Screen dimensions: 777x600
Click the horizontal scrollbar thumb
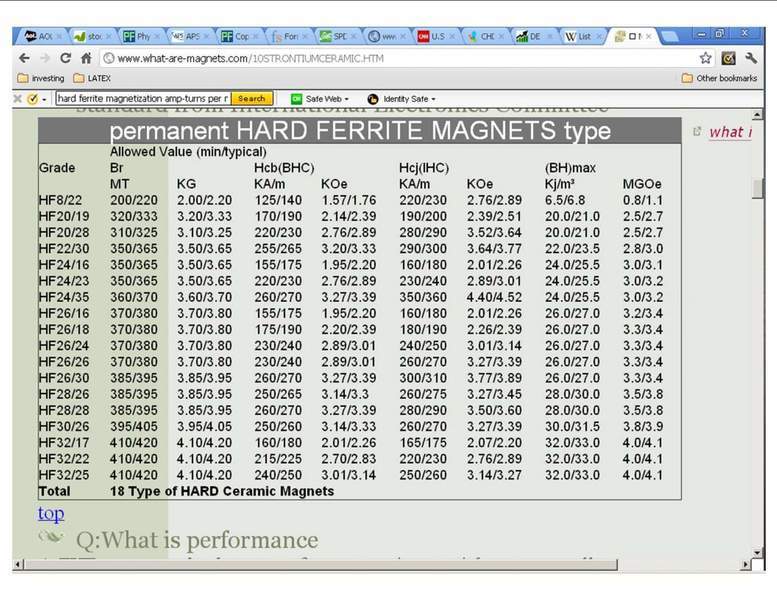(x=321, y=564)
